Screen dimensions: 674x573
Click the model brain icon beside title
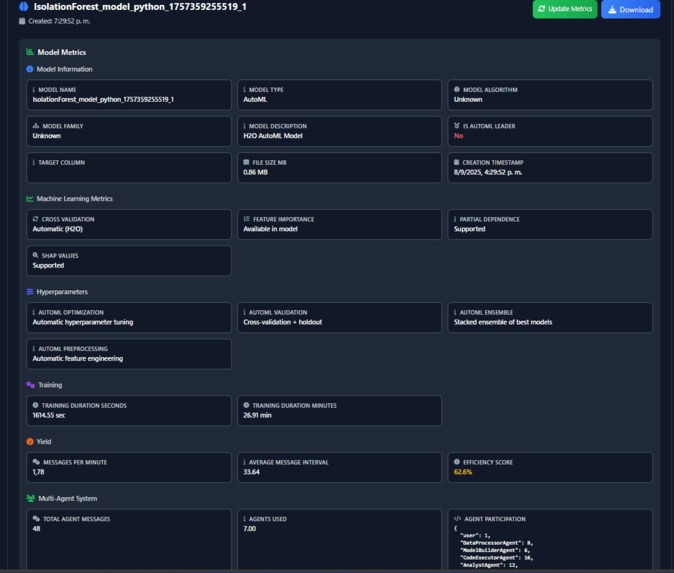tap(24, 6)
